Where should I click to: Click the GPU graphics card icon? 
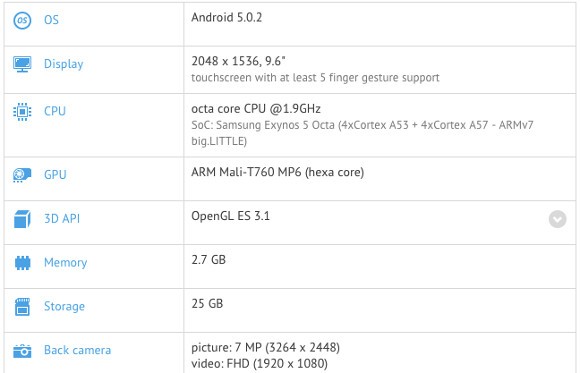(x=22, y=175)
